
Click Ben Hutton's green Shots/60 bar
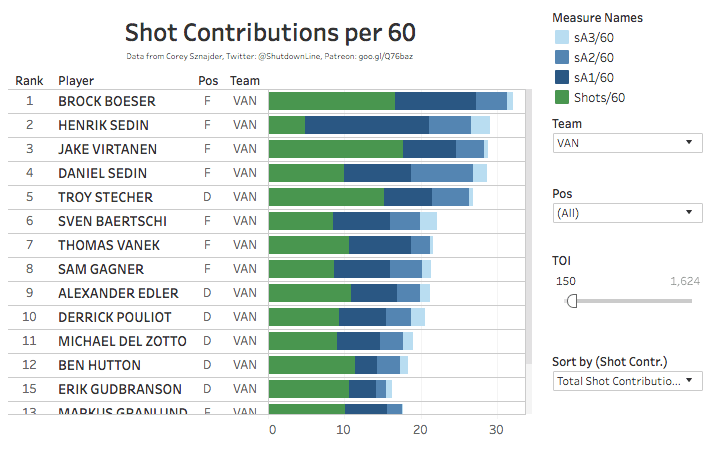coord(312,365)
